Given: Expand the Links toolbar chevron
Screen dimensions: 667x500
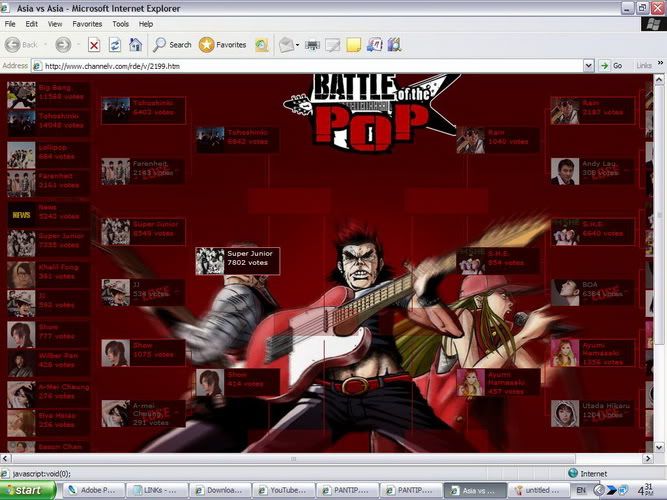Looking at the screenshot, I should [660, 63].
